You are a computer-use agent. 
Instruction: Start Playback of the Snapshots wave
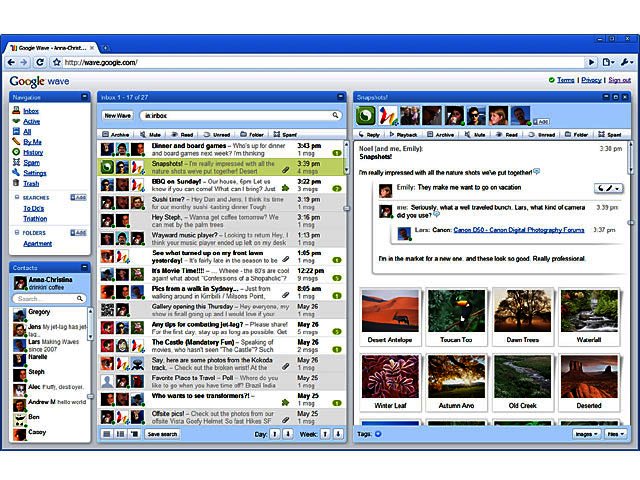coord(404,134)
